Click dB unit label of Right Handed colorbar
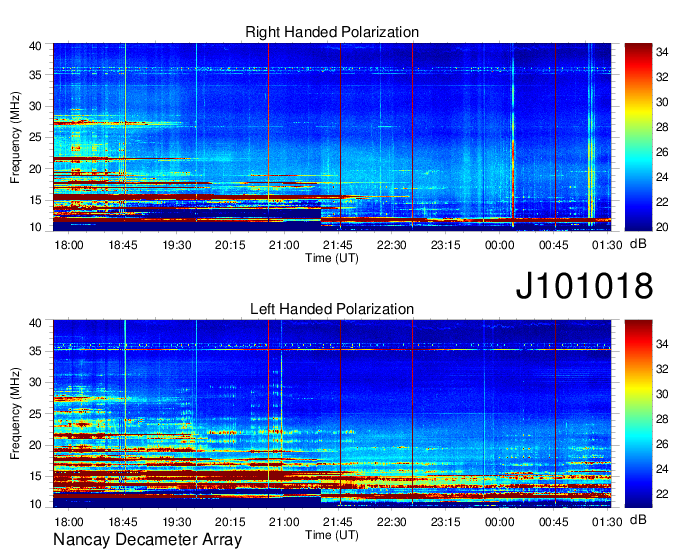 638,244
